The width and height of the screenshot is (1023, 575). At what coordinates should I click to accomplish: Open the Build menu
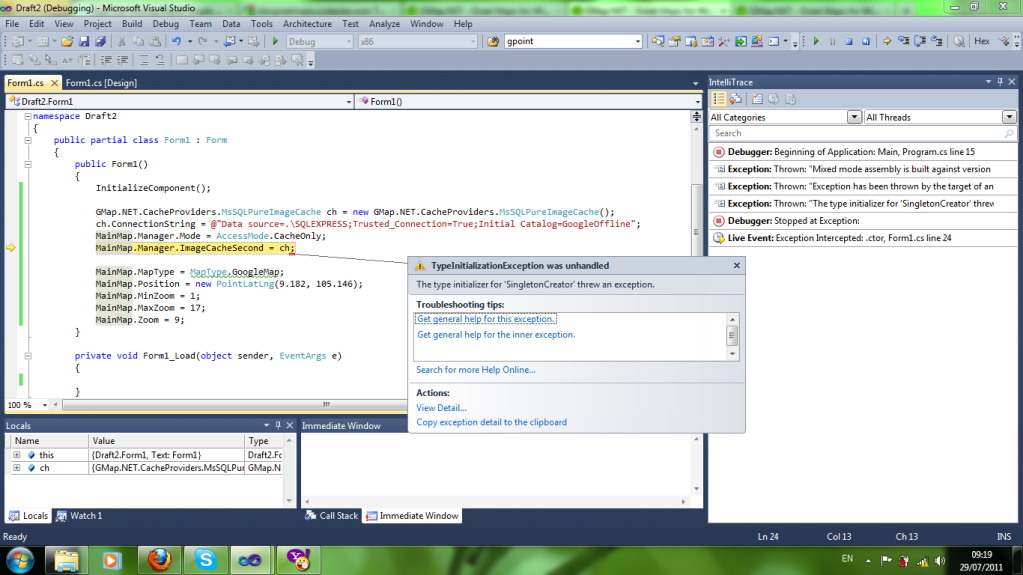tap(132, 23)
